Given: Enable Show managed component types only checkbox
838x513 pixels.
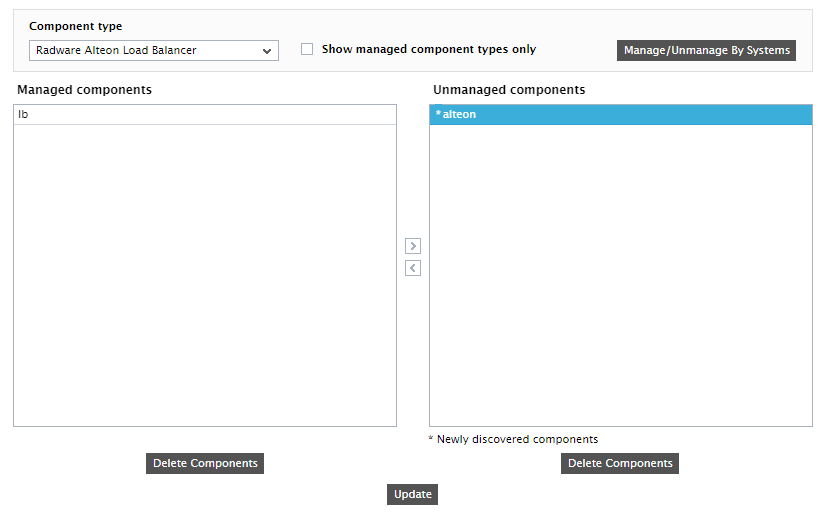Looking at the screenshot, I should [x=307, y=49].
